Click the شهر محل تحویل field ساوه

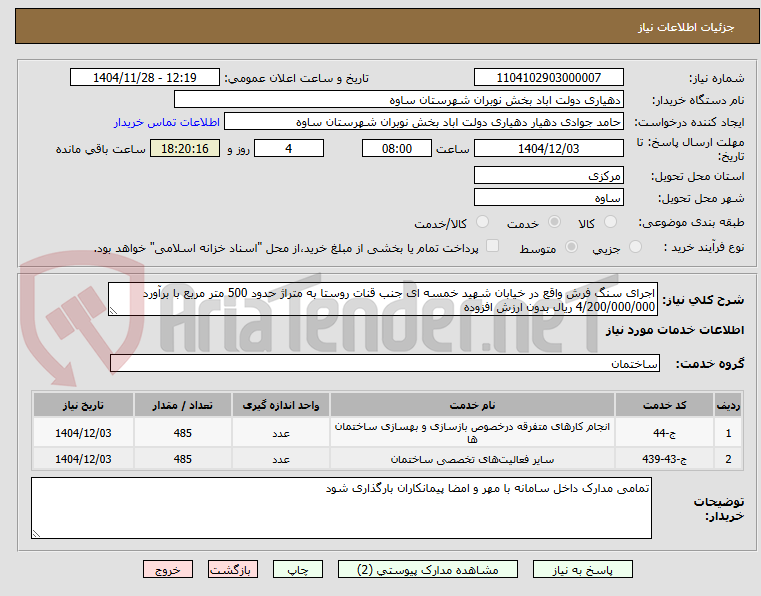click(548, 198)
